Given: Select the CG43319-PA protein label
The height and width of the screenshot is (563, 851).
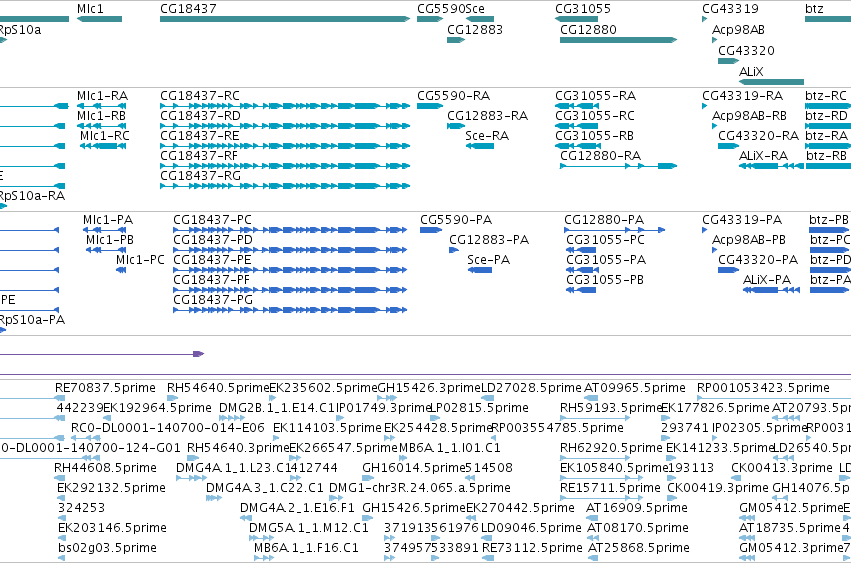Looking at the screenshot, I should [742, 220].
